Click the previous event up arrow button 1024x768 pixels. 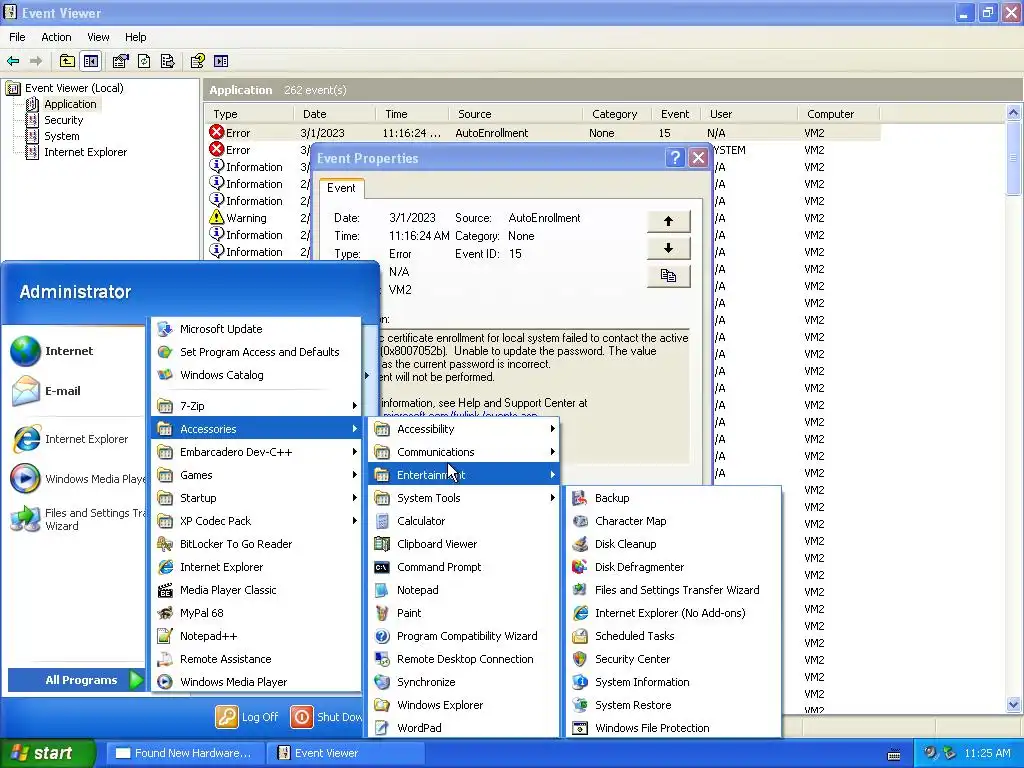coord(668,221)
